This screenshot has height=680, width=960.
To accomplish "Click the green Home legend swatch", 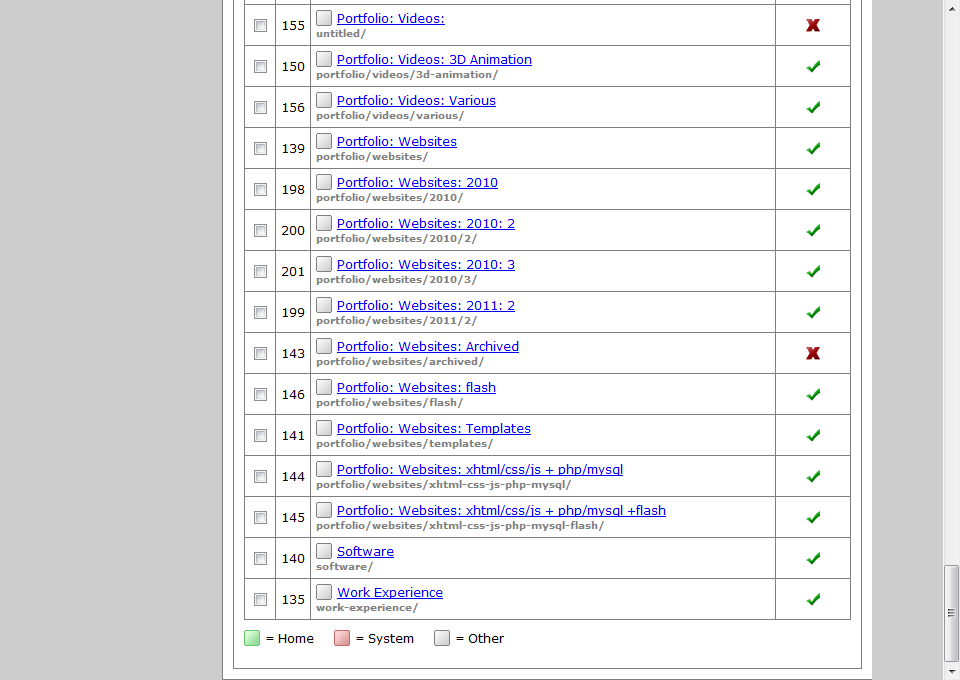I will click(252, 638).
